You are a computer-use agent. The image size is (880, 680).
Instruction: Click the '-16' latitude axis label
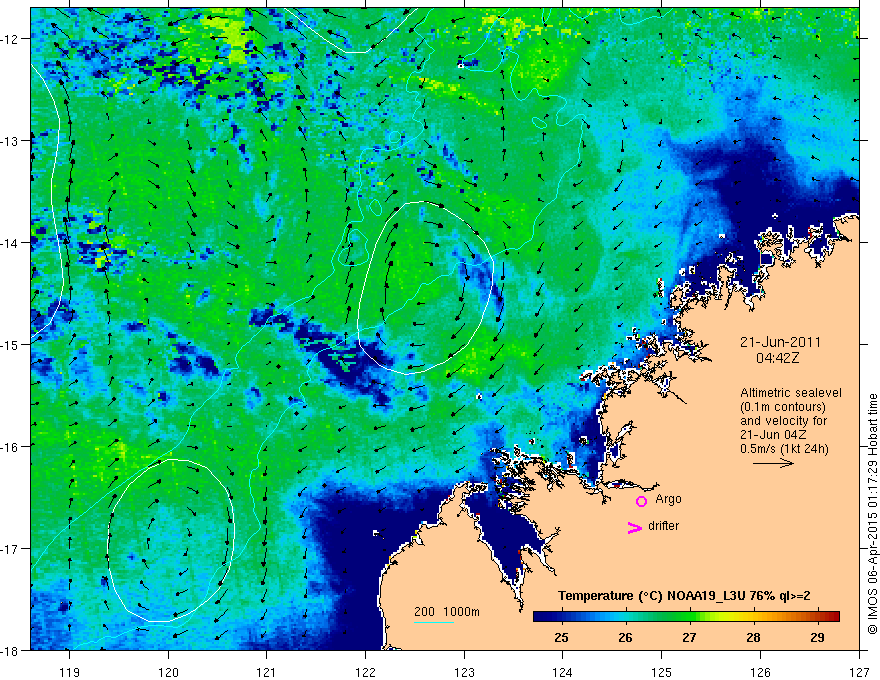point(10,447)
